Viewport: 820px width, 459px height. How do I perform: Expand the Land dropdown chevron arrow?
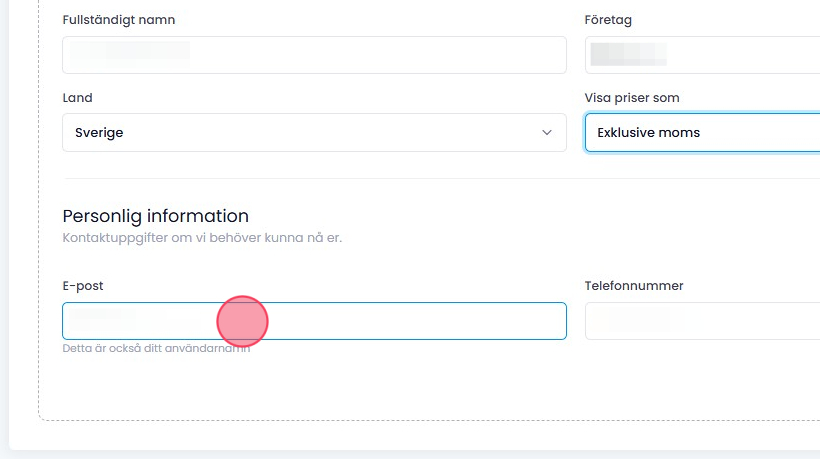(x=547, y=133)
